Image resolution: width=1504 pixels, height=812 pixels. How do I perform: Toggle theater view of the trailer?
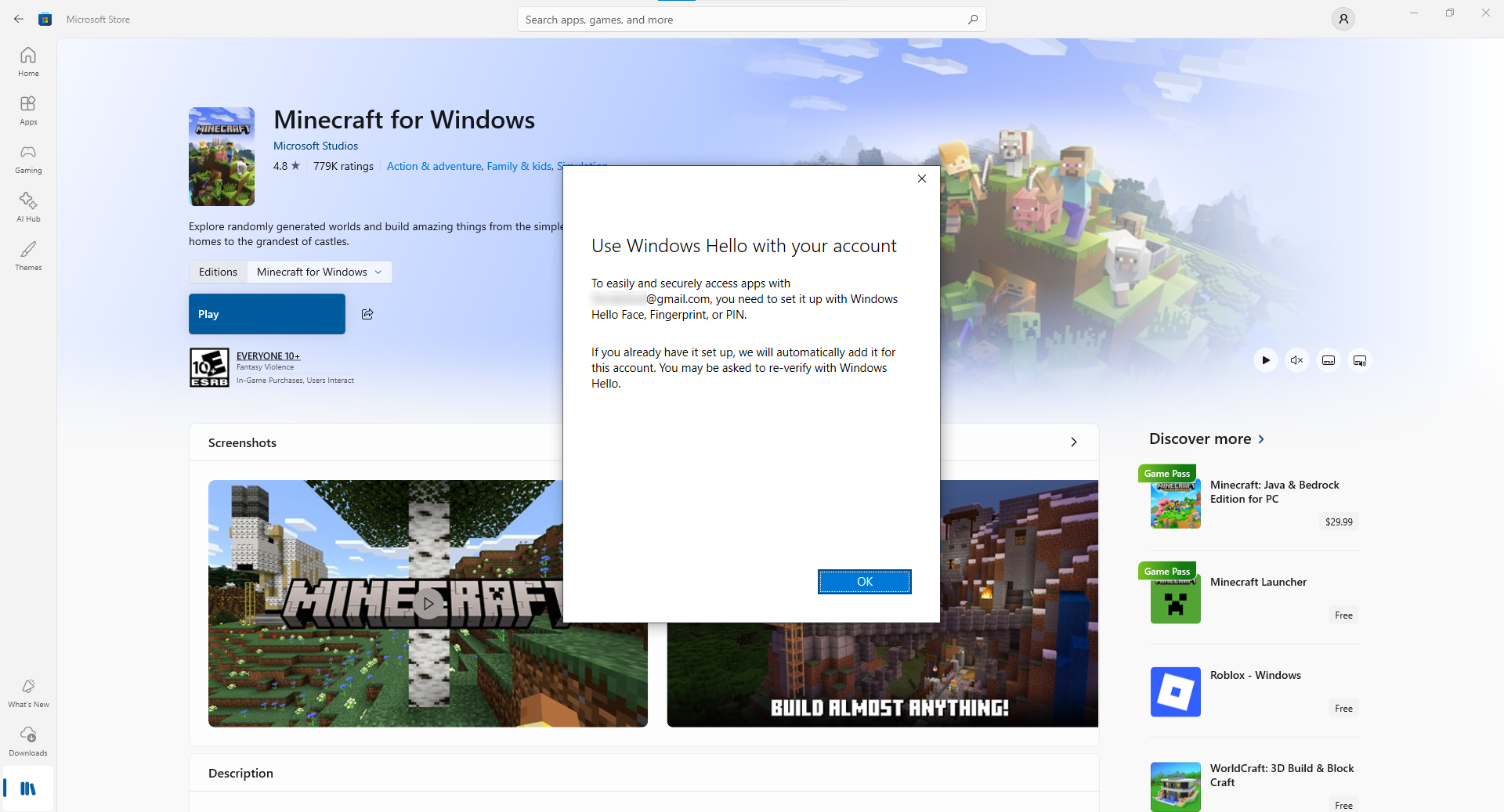click(1329, 360)
